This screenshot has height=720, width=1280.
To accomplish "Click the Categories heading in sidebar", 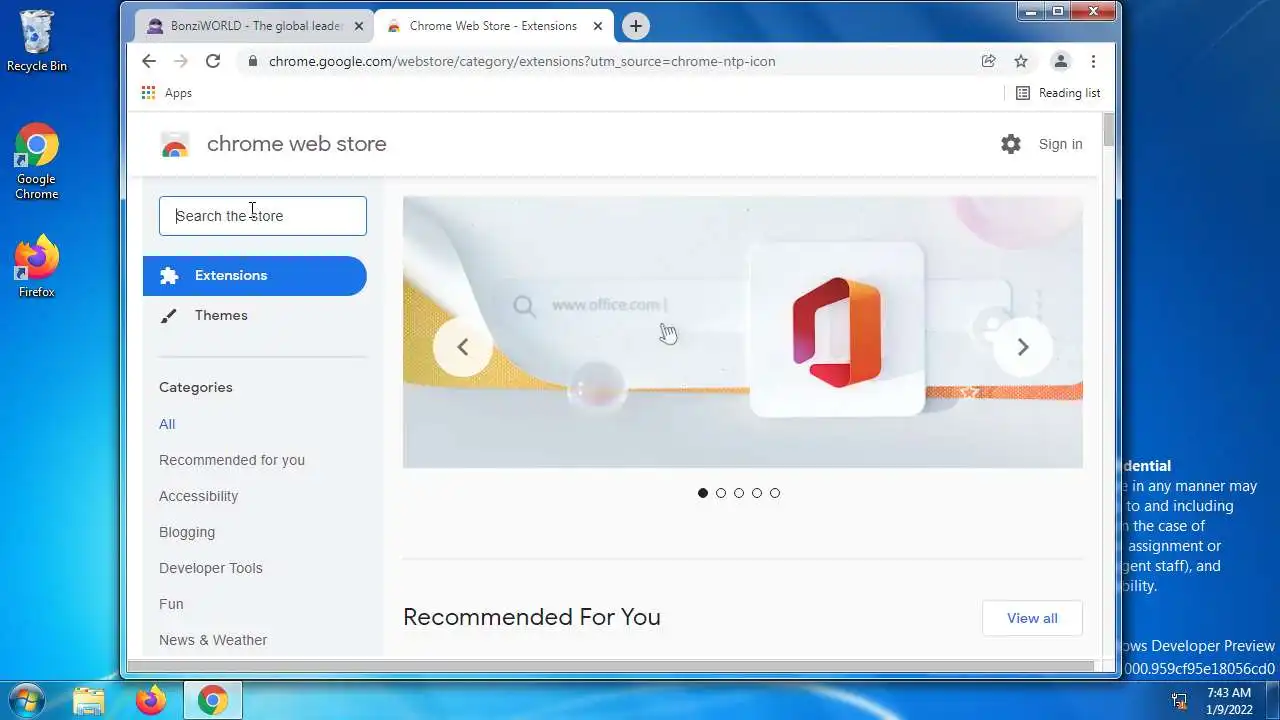I will click(196, 387).
